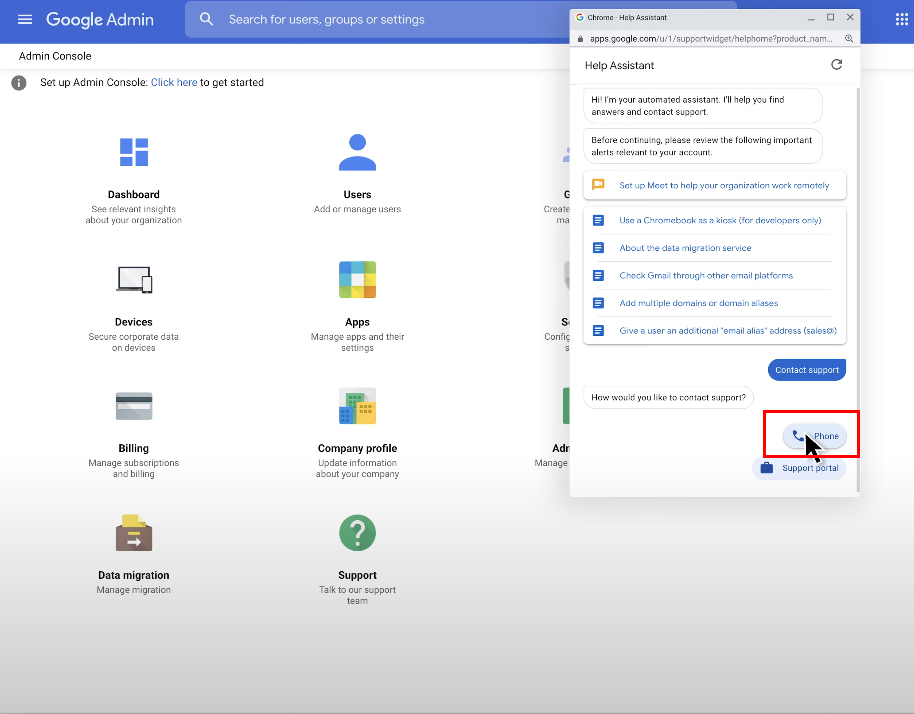Image resolution: width=914 pixels, height=714 pixels.
Task: Open 'Check Gmail through other email platforms'
Action: pos(706,276)
